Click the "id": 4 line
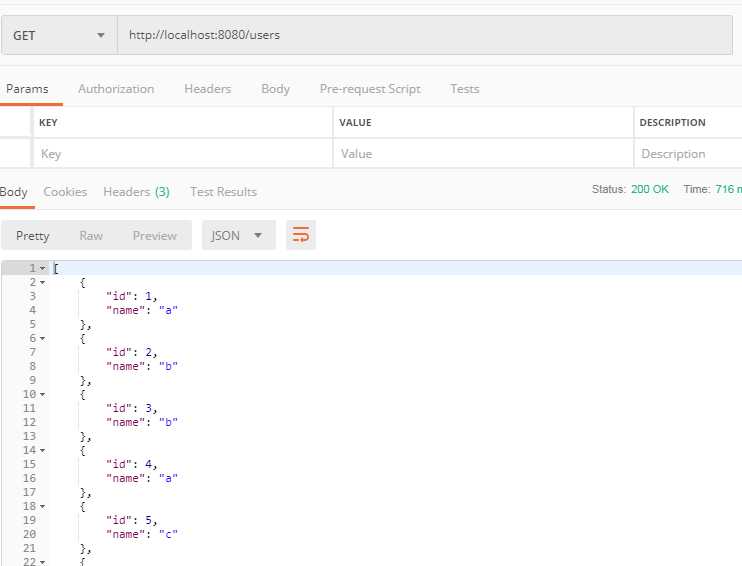This screenshot has width=742, height=566. coord(132,464)
